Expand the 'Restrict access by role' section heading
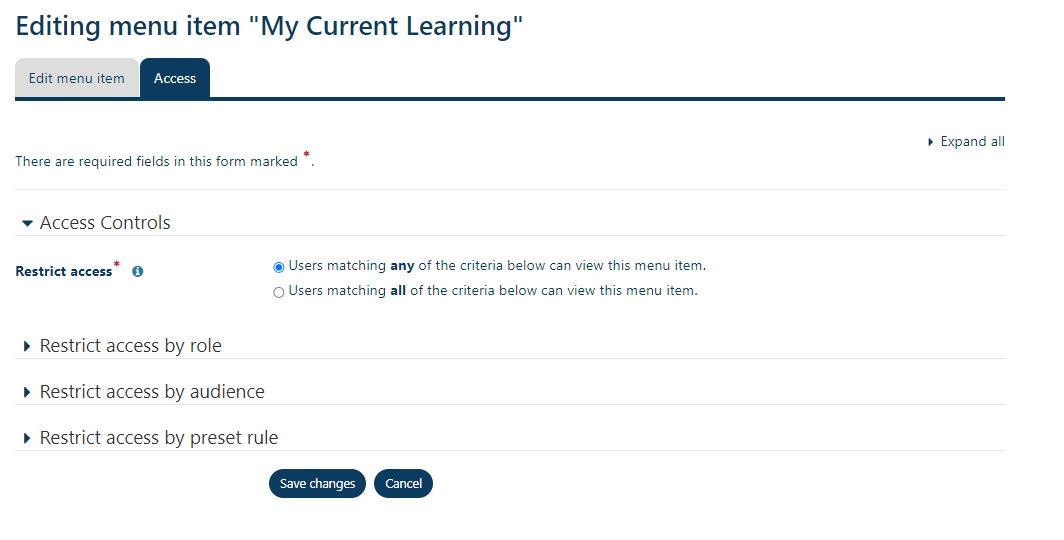Image resolution: width=1064 pixels, height=540 pixels. [x=130, y=346]
